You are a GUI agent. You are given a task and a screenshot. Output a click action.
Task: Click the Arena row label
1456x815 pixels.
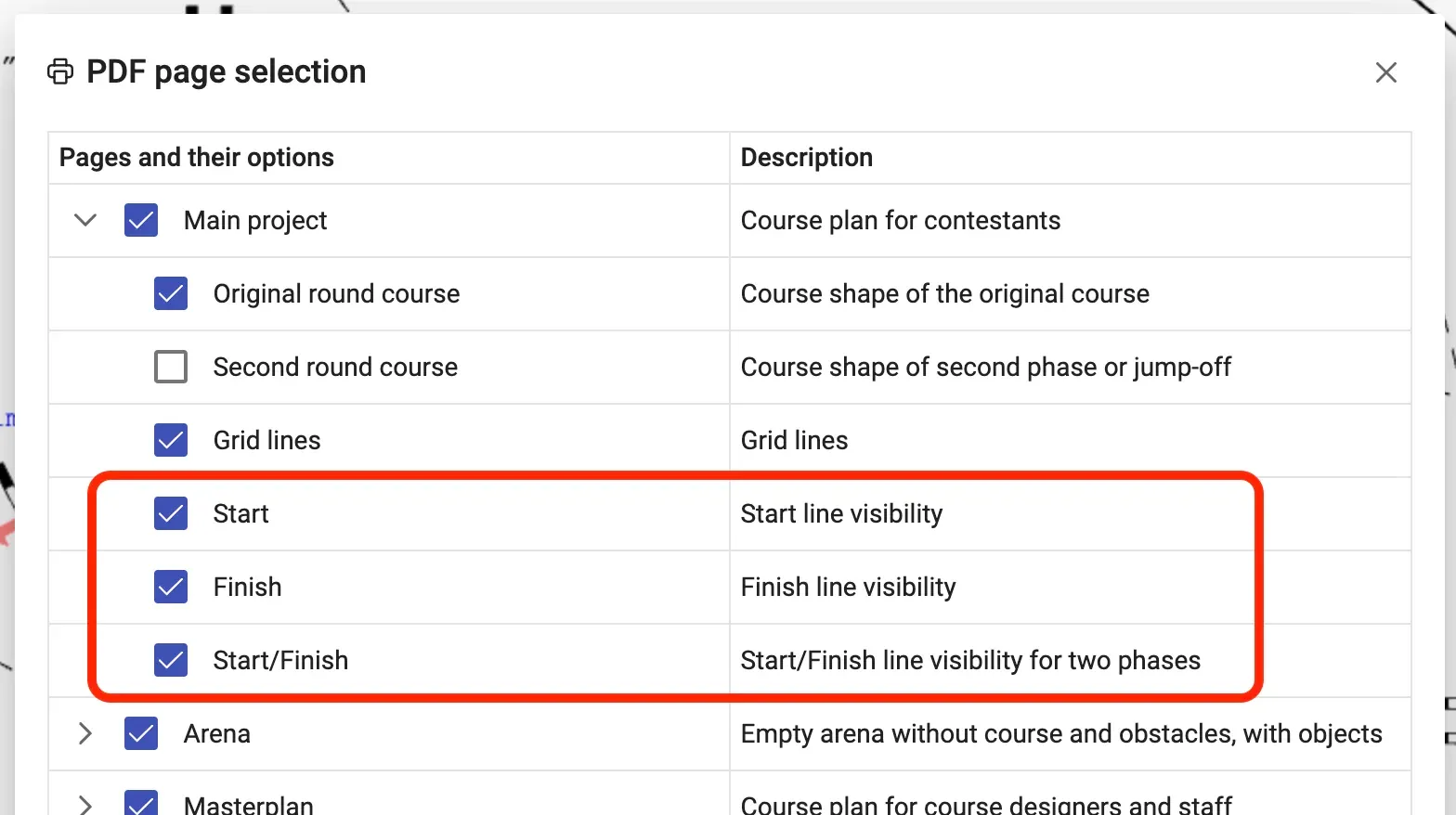(x=217, y=734)
